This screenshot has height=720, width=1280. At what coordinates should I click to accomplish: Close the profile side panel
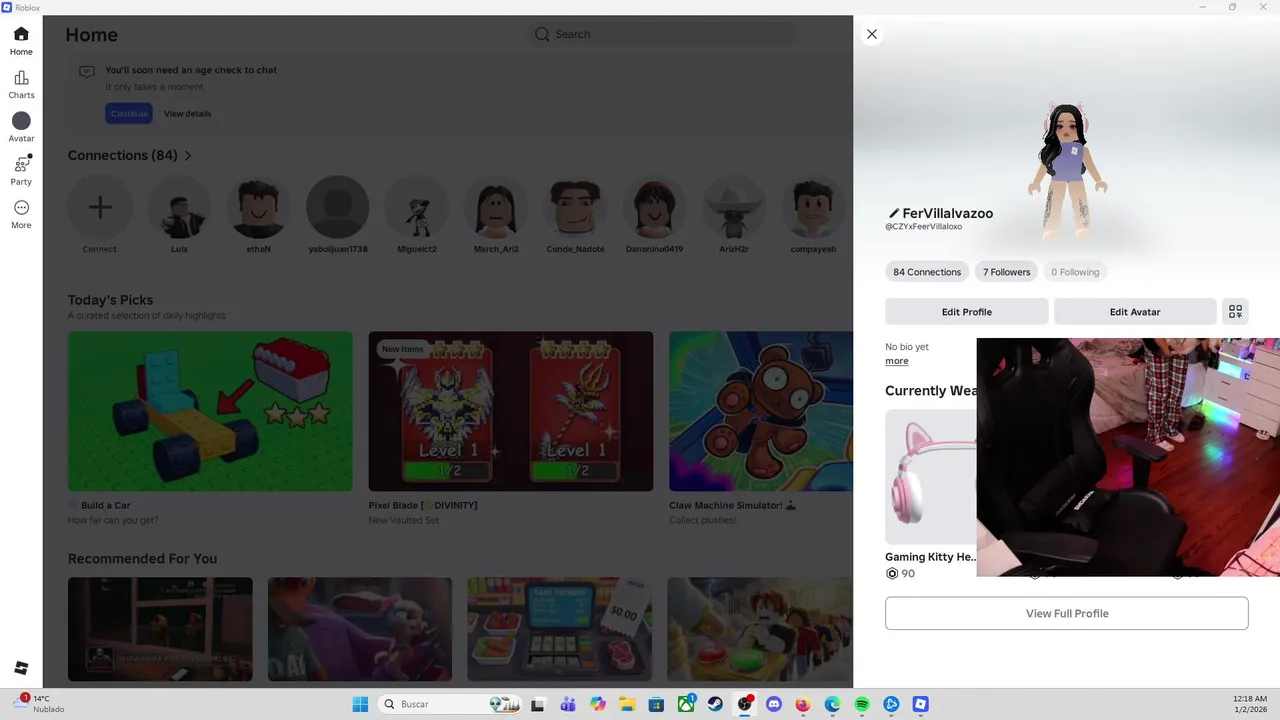[872, 34]
